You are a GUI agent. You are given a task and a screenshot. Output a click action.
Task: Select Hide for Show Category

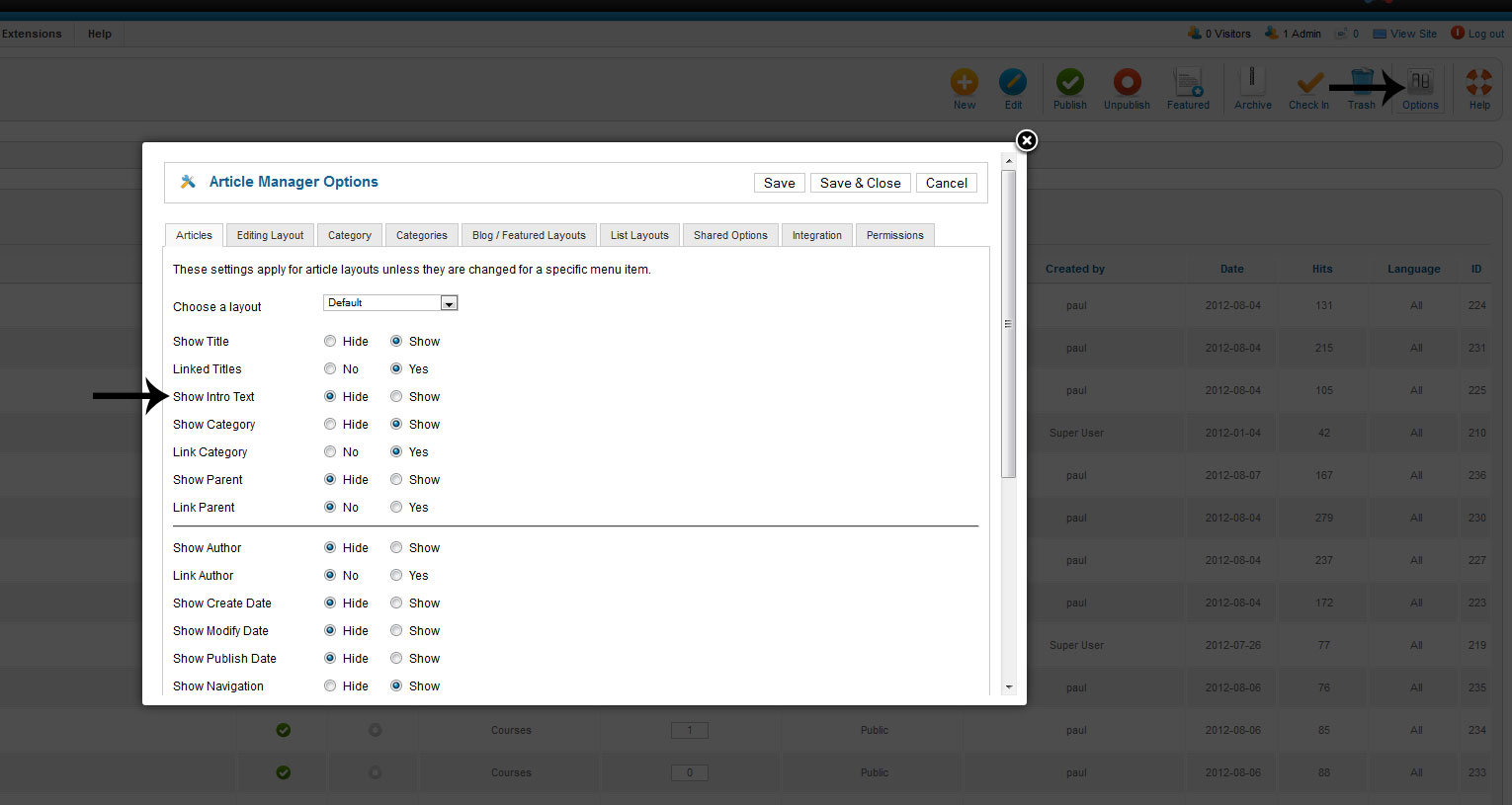330,424
